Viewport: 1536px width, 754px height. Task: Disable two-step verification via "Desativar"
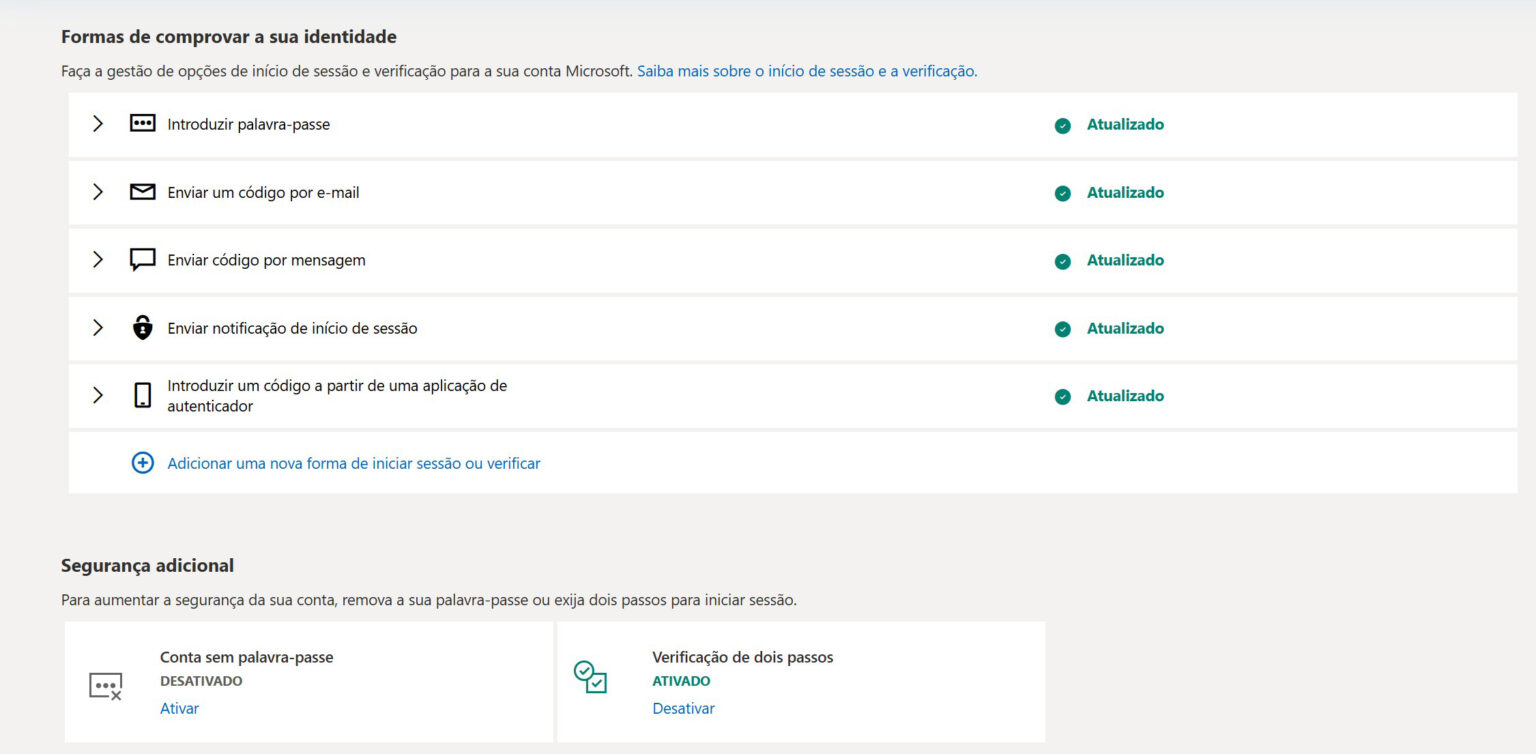pyautogui.click(x=684, y=708)
